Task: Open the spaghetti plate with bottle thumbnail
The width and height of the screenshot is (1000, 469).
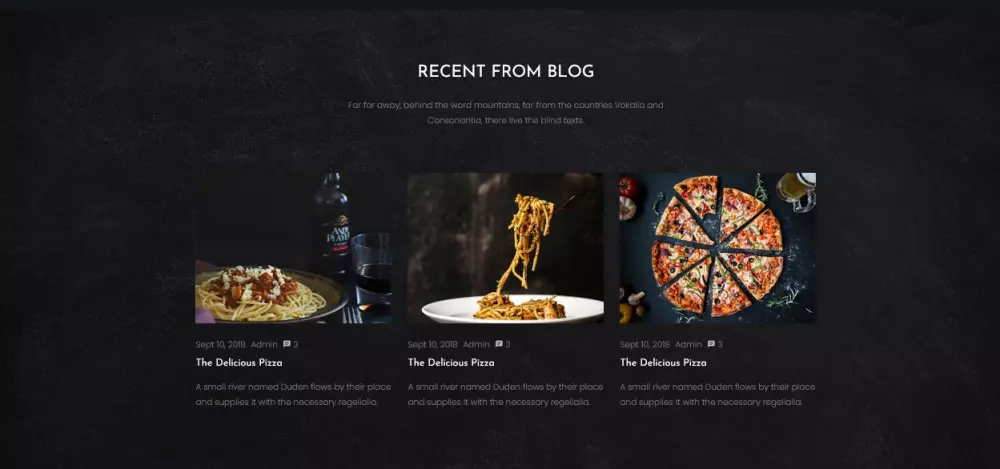Action: coord(293,248)
